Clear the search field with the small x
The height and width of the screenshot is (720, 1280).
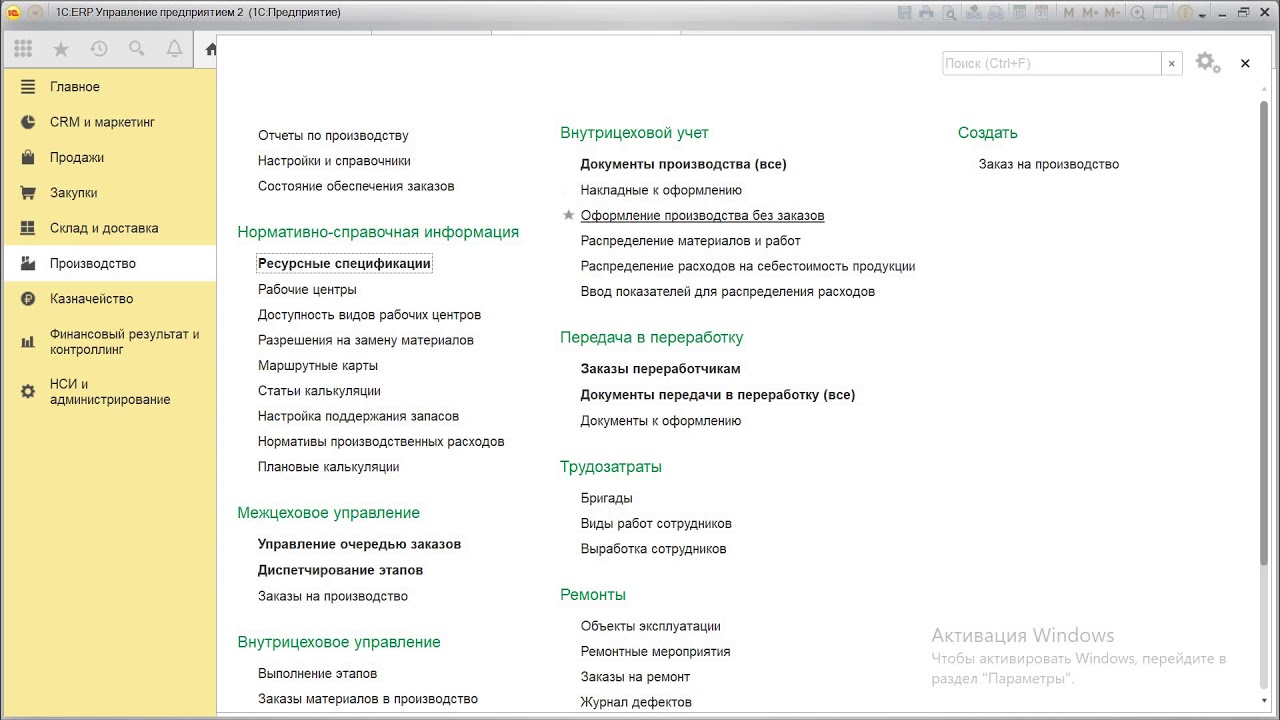[x=1172, y=63]
